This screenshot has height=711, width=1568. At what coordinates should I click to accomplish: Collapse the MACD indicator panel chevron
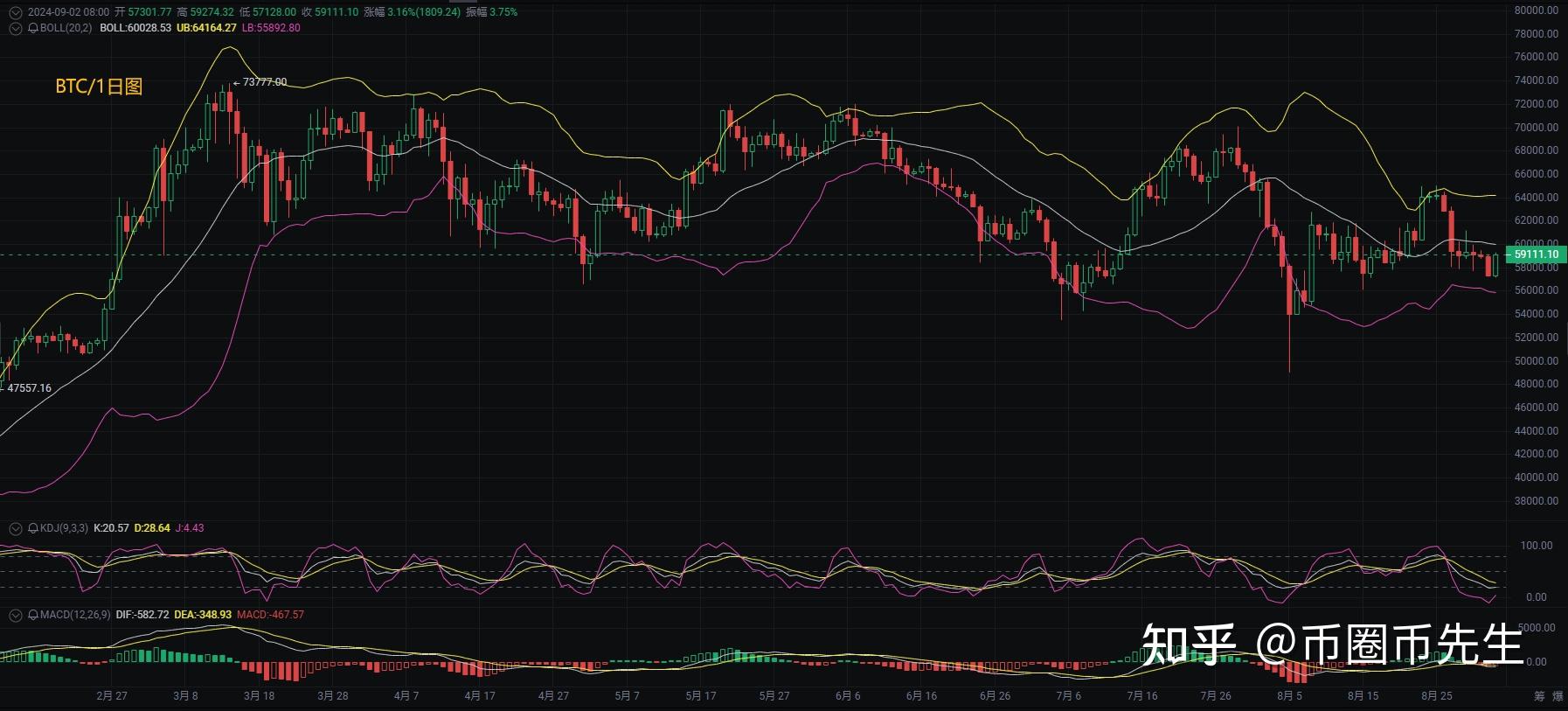[15, 615]
